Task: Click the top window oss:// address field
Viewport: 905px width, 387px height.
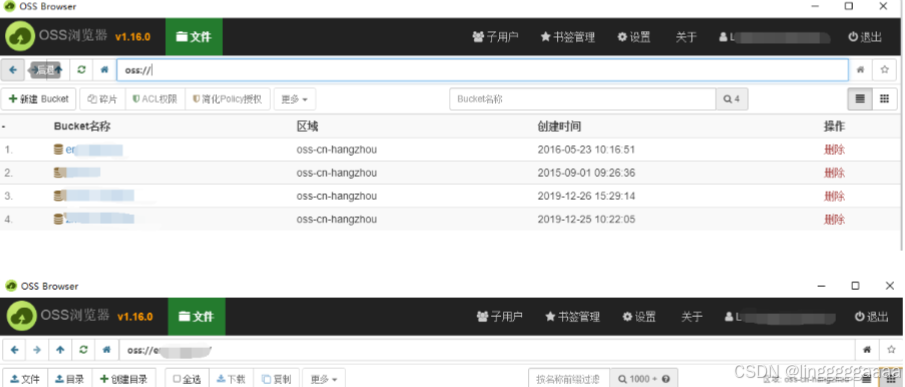Action: coord(483,70)
